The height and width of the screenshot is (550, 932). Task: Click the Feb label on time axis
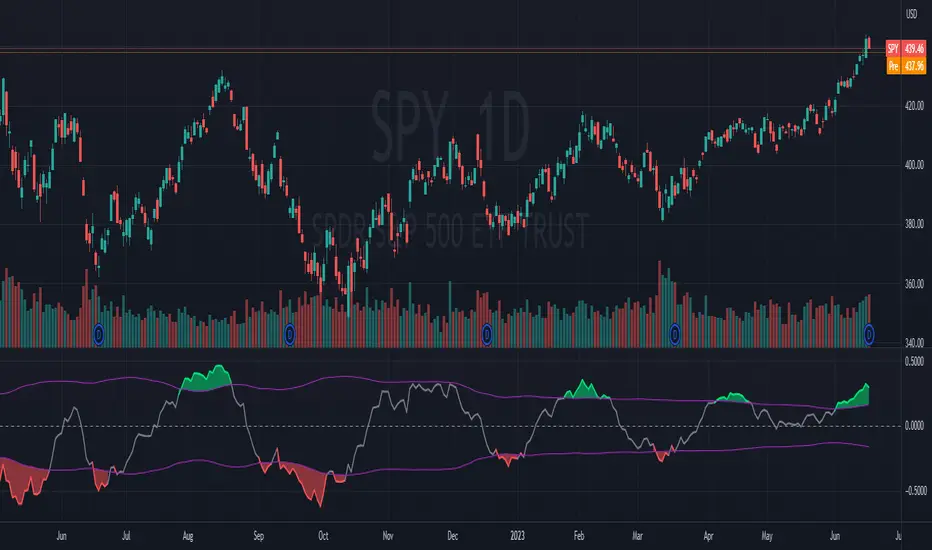[579, 536]
